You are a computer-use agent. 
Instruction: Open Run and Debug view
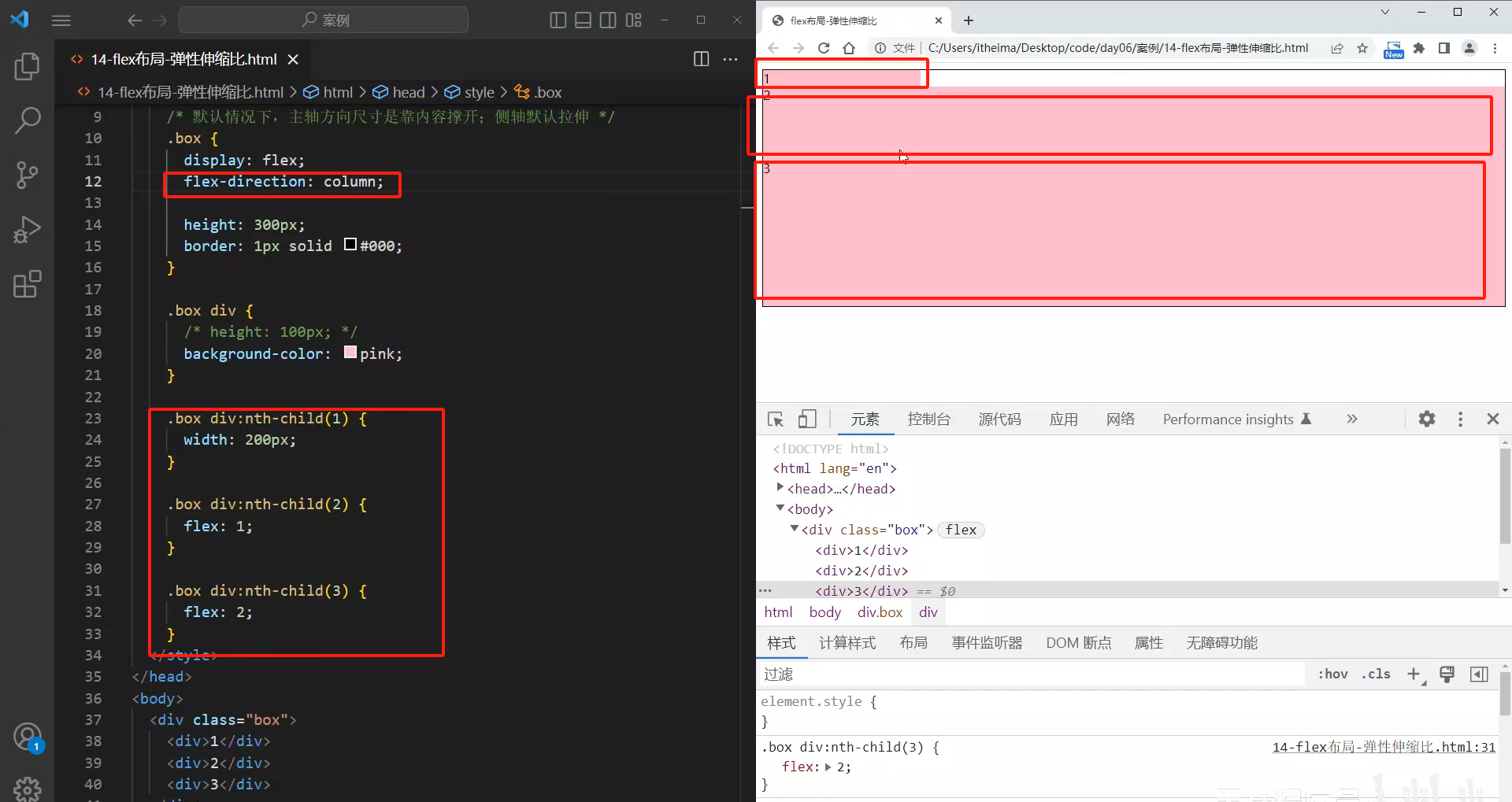(x=28, y=230)
